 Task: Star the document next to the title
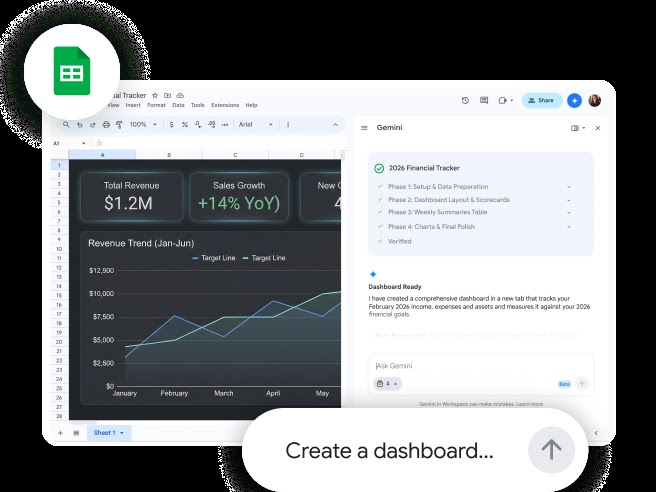pos(155,95)
